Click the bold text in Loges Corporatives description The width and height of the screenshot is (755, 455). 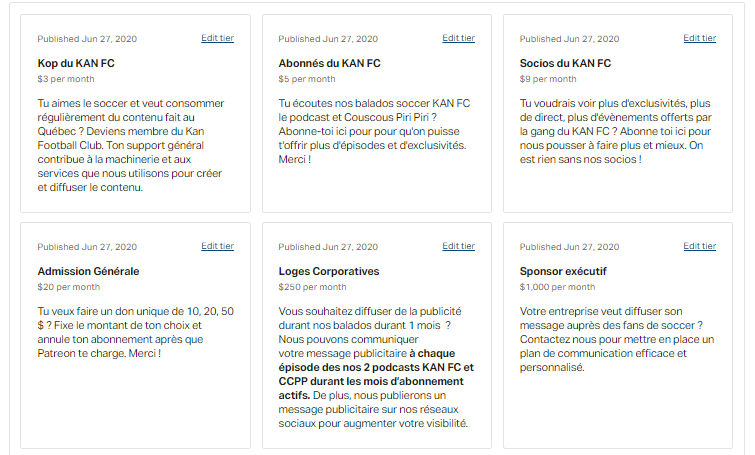[376, 374]
